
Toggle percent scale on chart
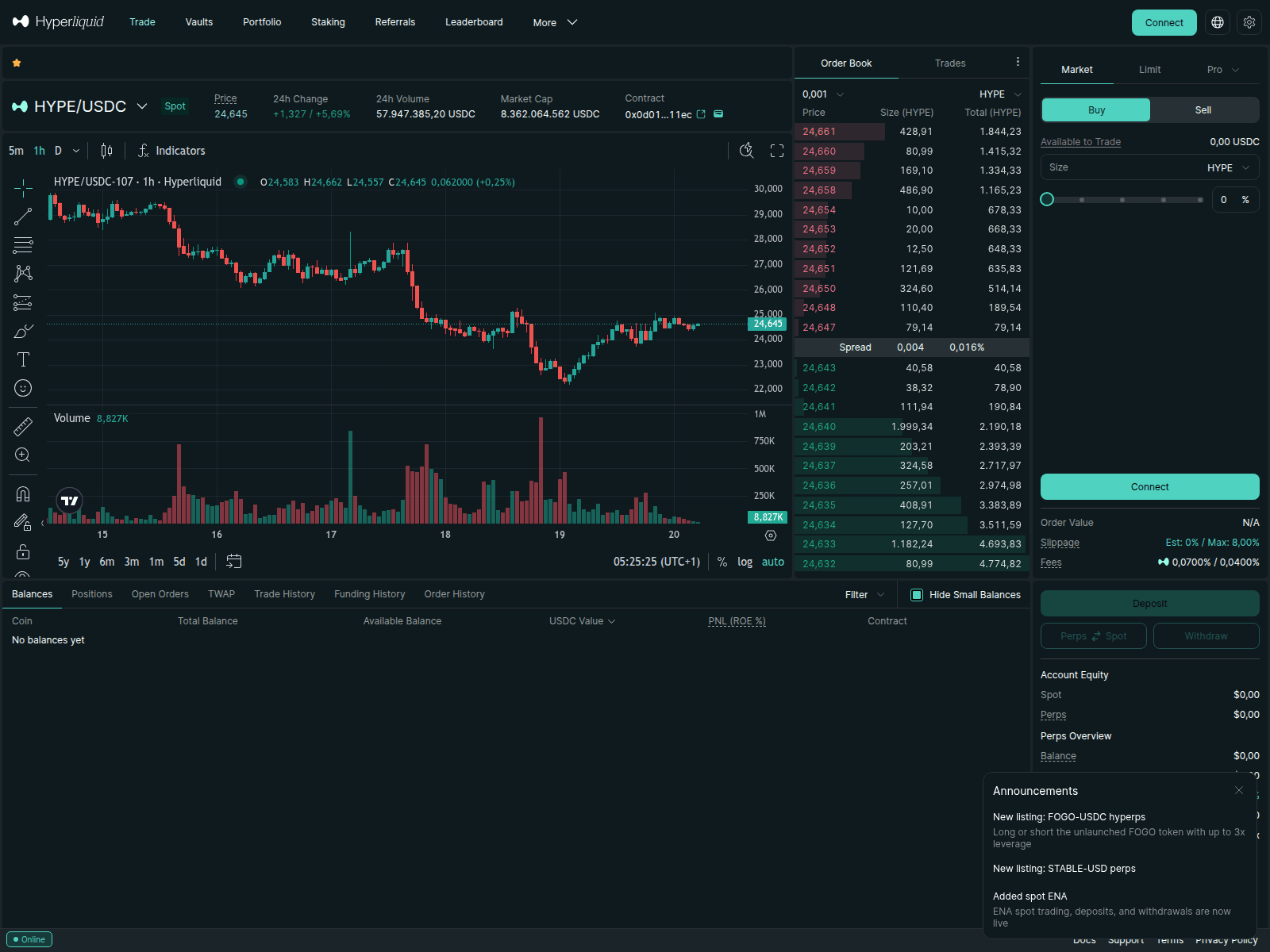[722, 562]
